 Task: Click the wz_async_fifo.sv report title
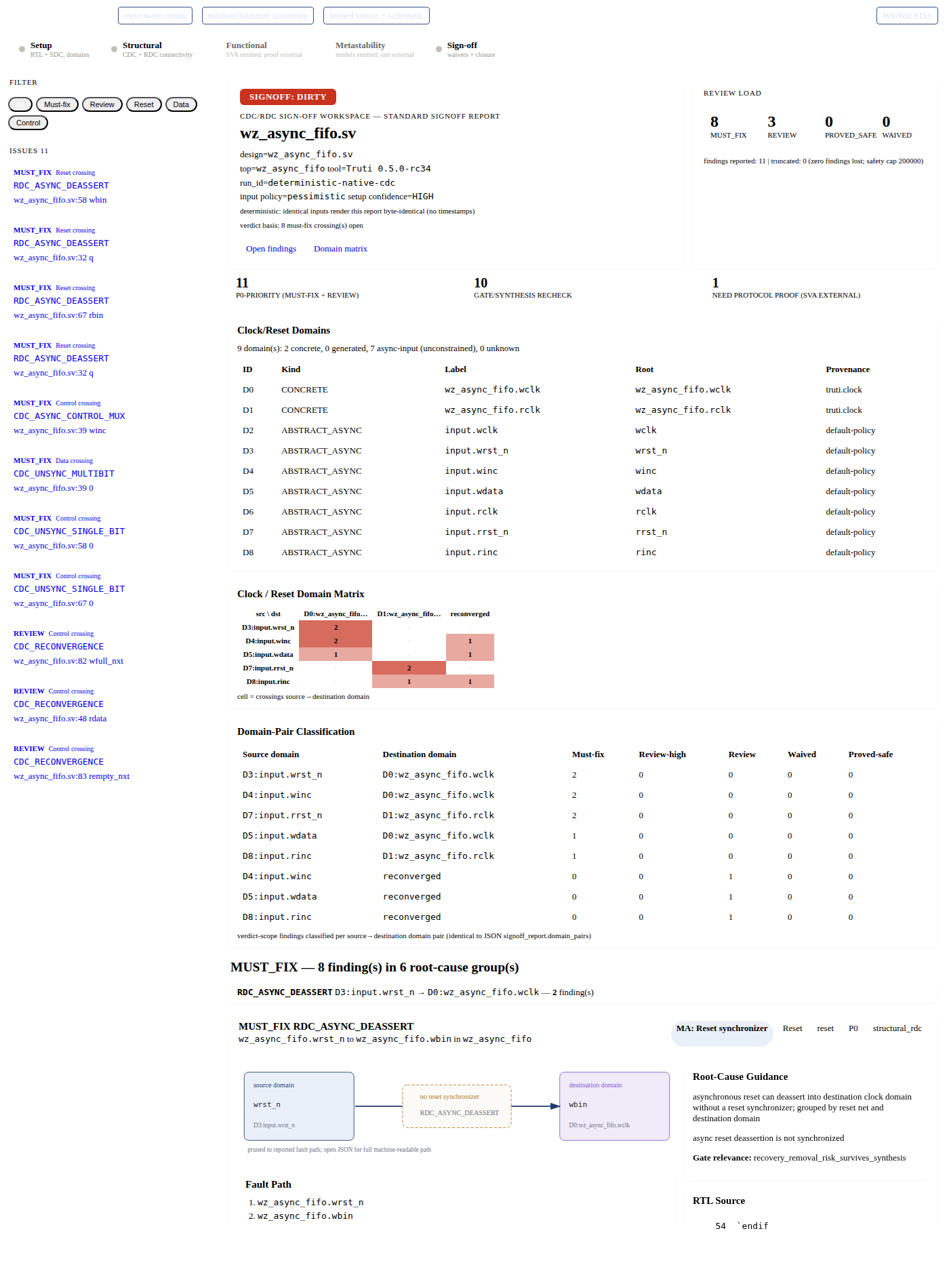pyautogui.click(x=298, y=134)
